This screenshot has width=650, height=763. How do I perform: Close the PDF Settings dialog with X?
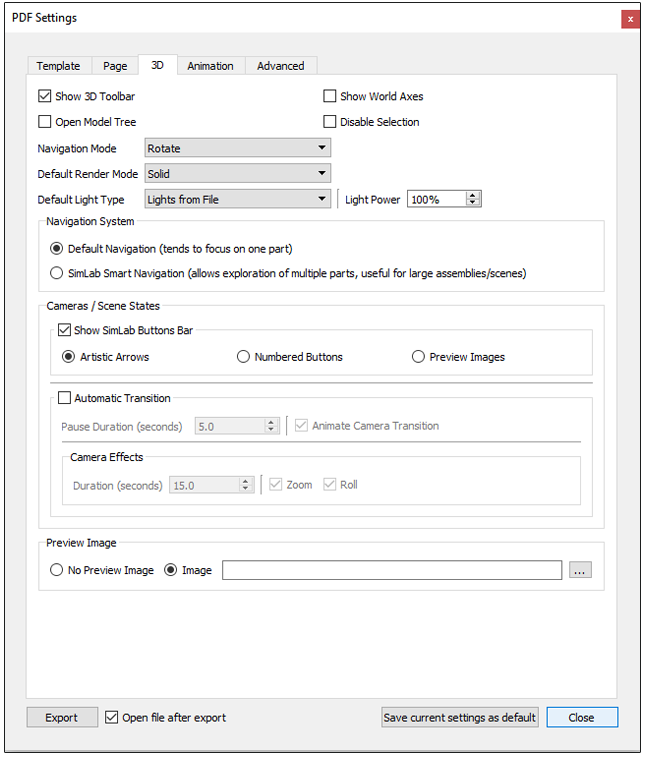pyautogui.click(x=630, y=19)
